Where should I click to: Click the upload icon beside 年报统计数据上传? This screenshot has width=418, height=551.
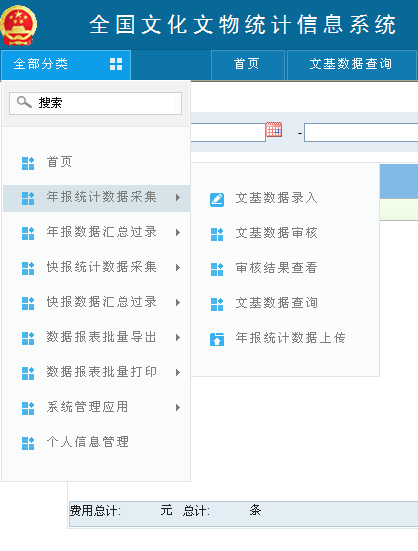pyautogui.click(x=217, y=339)
